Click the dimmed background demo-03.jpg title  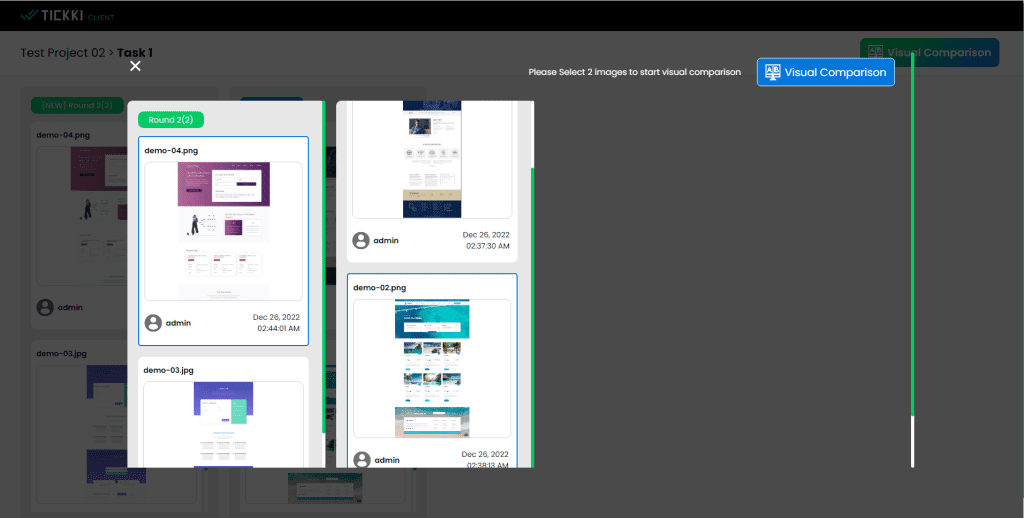click(61, 353)
